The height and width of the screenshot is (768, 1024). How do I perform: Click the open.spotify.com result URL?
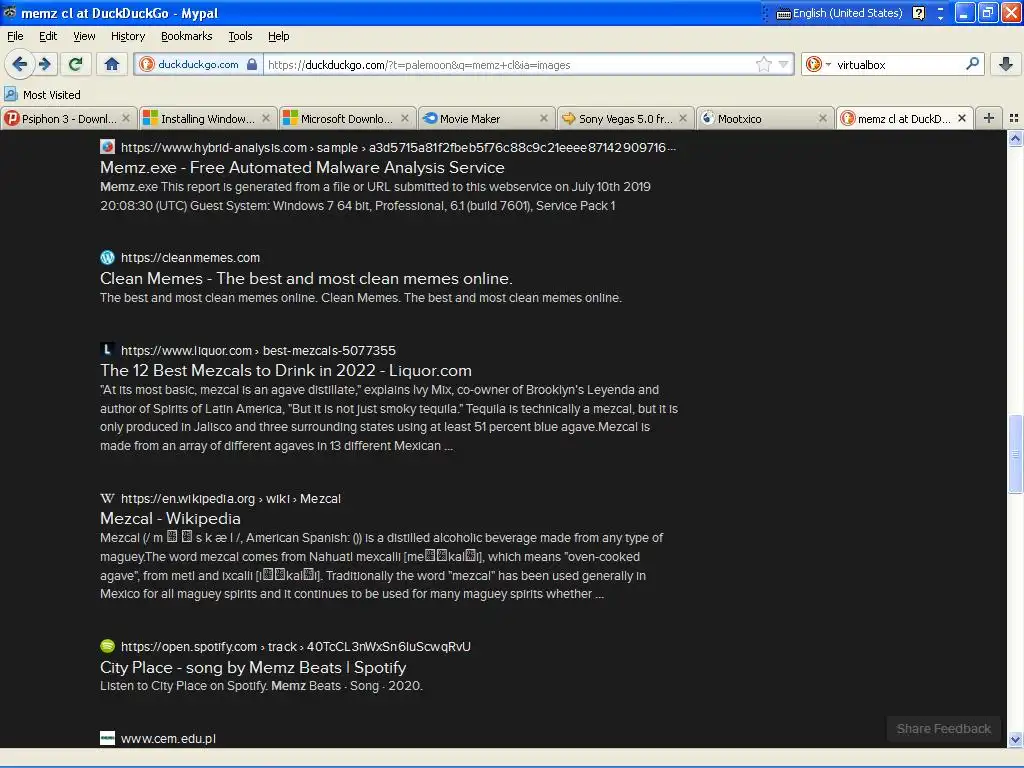[x=296, y=647]
